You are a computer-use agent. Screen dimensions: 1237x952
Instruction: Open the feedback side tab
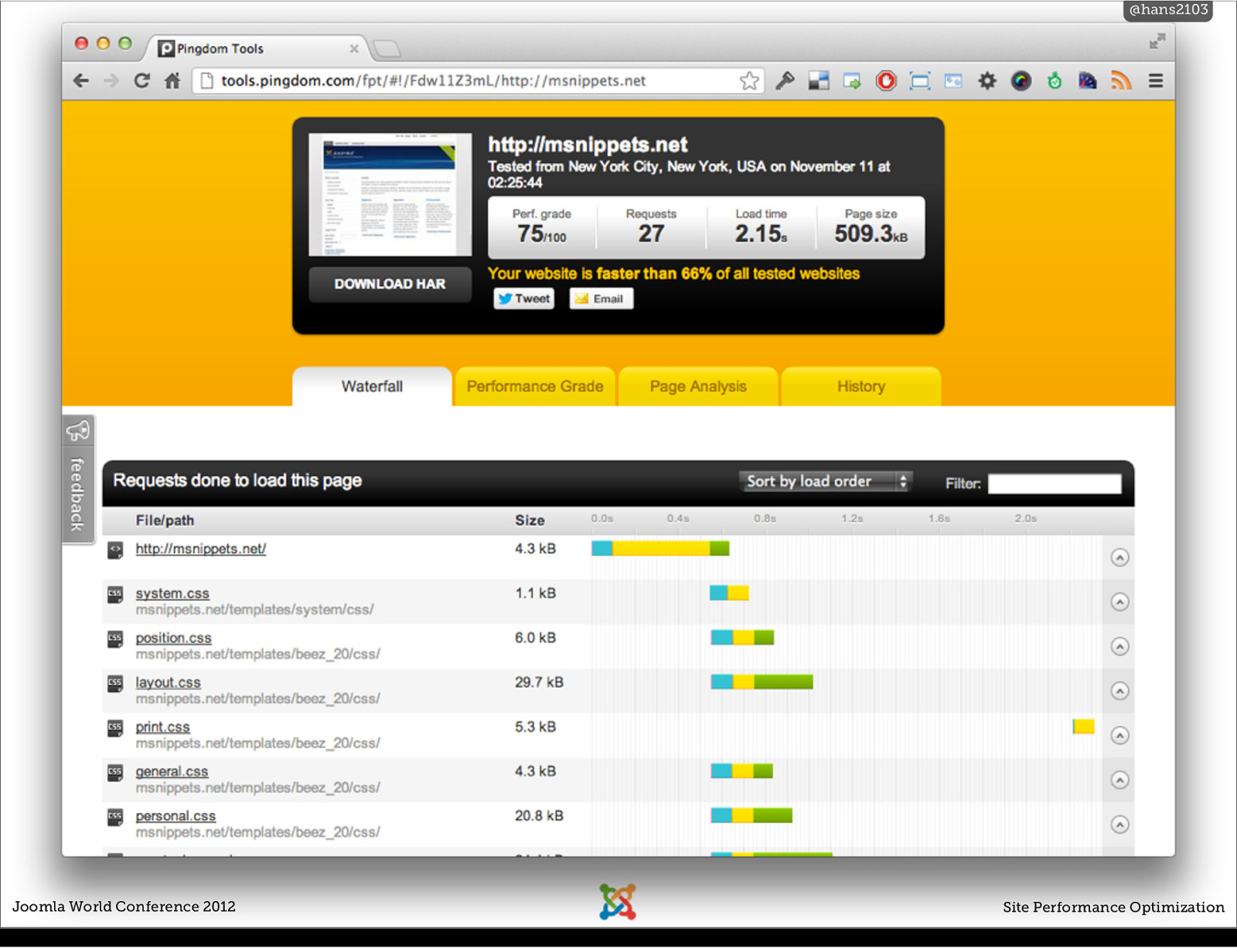pyautogui.click(x=77, y=480)
